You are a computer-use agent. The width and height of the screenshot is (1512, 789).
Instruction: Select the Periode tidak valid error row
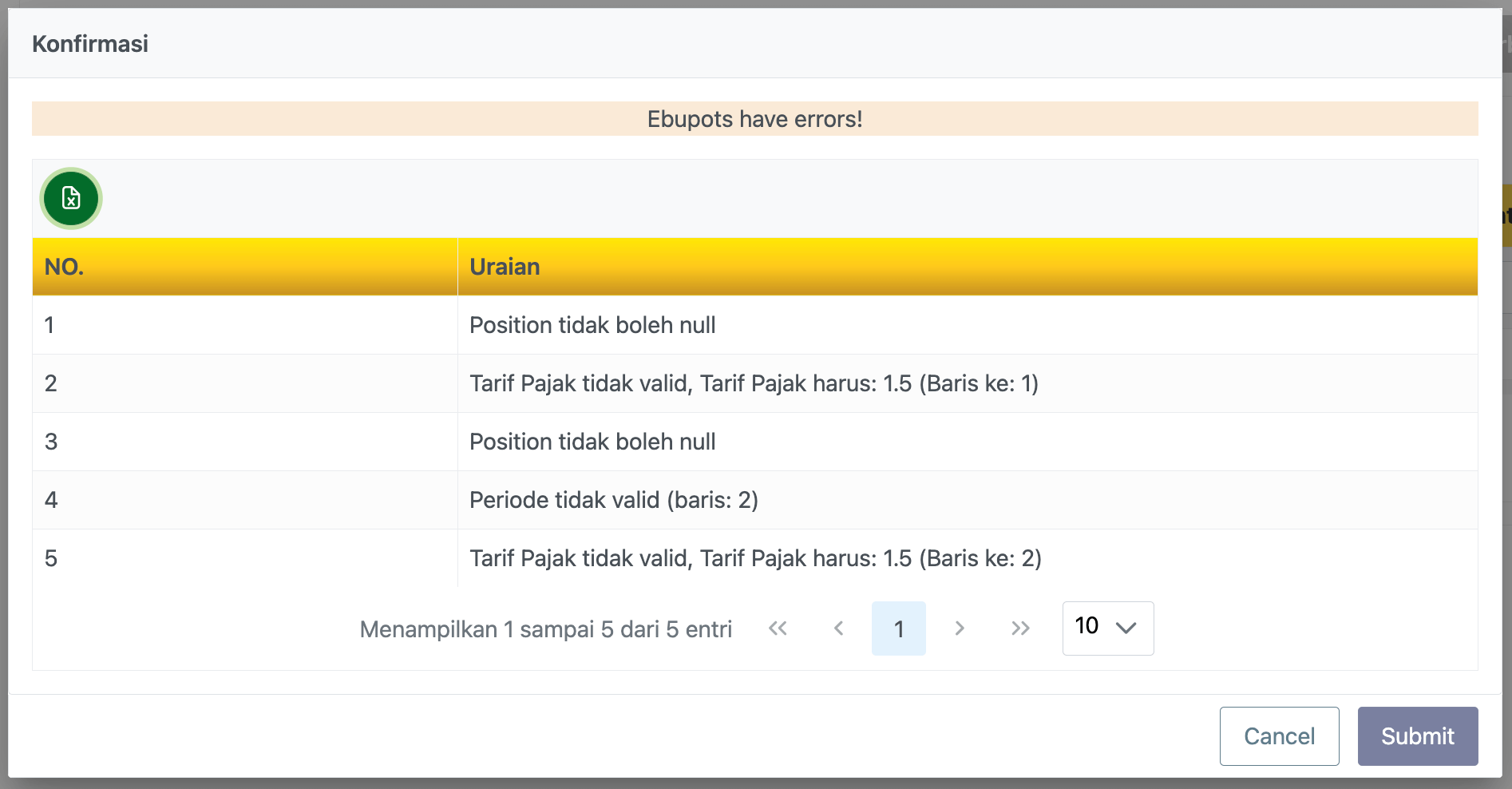pos(613,500)
